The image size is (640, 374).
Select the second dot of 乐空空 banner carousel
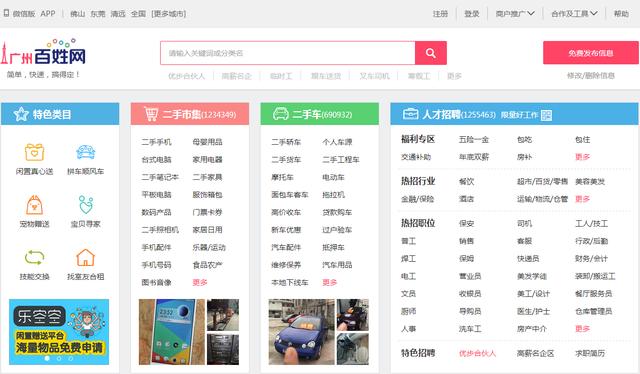pos(59,358)
